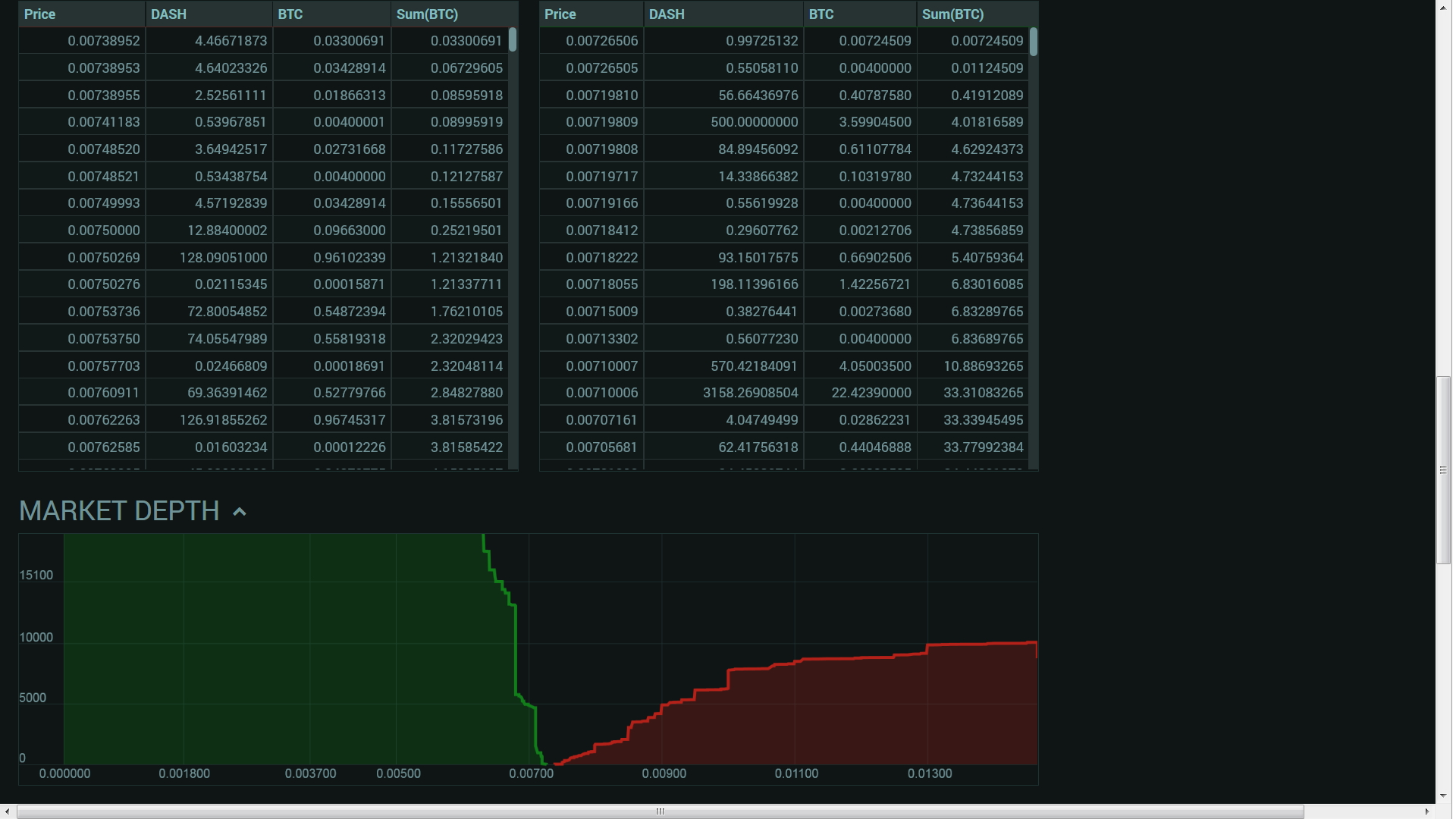
Task: Select buy order price 0.00718055
Action: coord(602,284)
